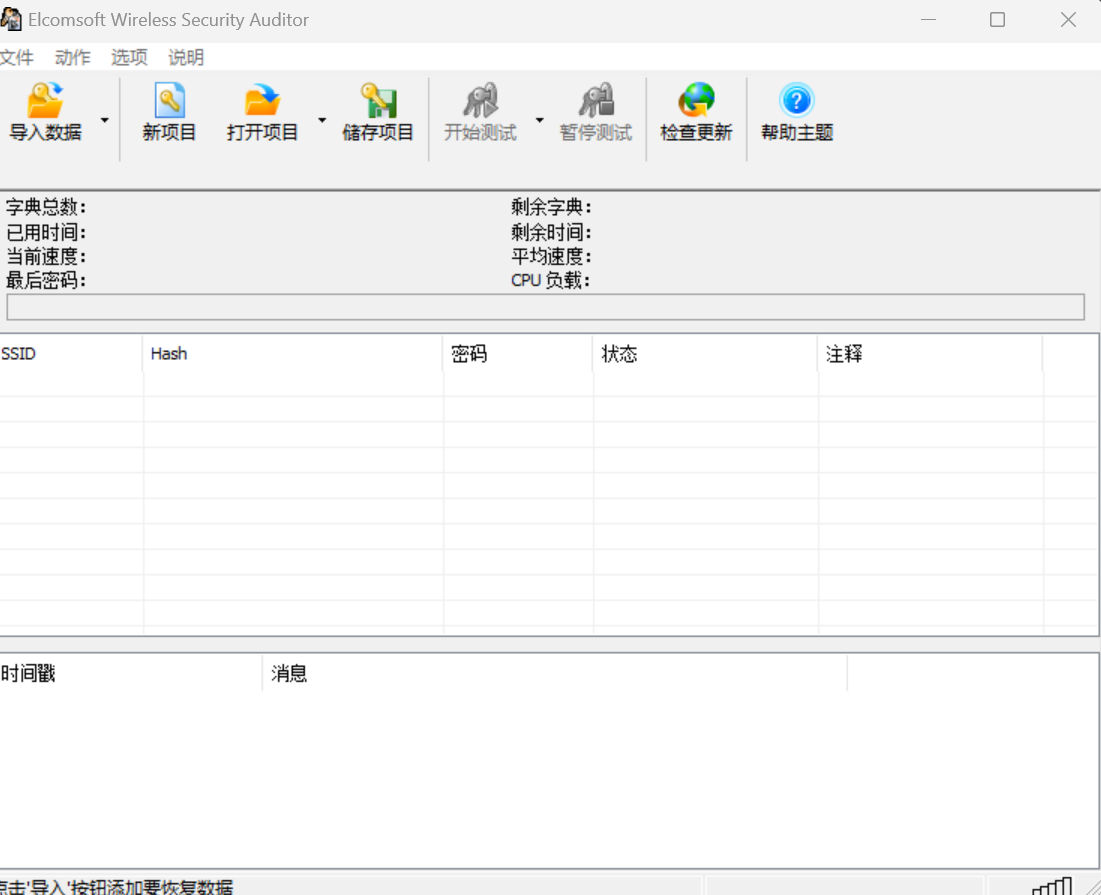This screenshot has width=1101, height=895.
Task: Click the 平均速度 label
Action: coord(551,256)
